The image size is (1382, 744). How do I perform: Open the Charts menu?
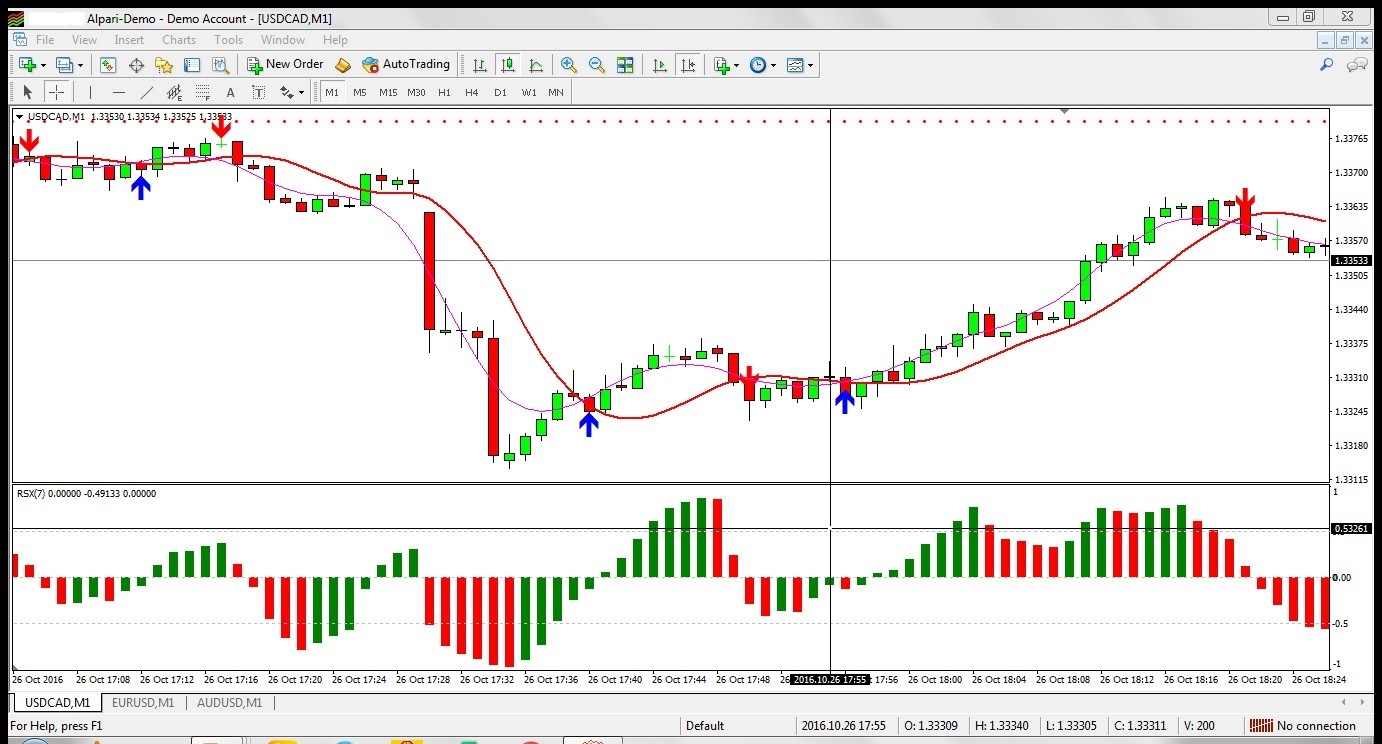click(x=179, y=40)
